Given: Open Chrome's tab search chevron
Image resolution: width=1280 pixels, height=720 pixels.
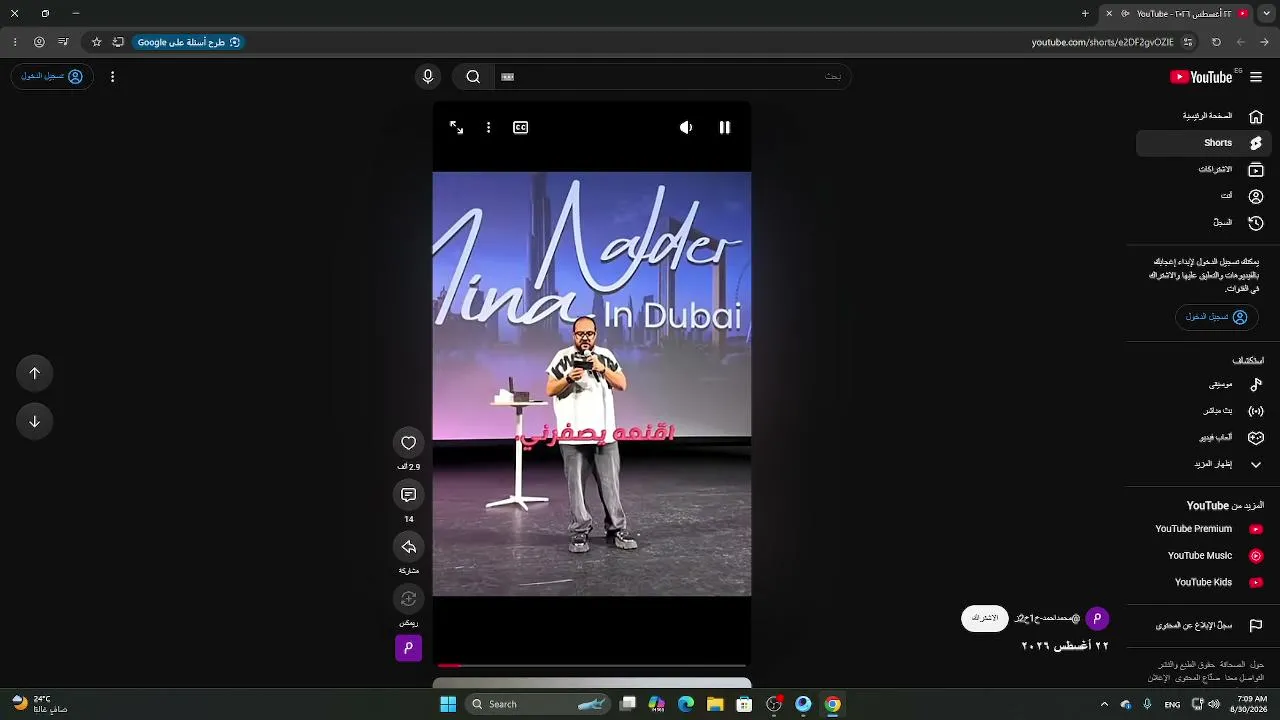Looking at the screenshot, I should tap(1264, 14).
